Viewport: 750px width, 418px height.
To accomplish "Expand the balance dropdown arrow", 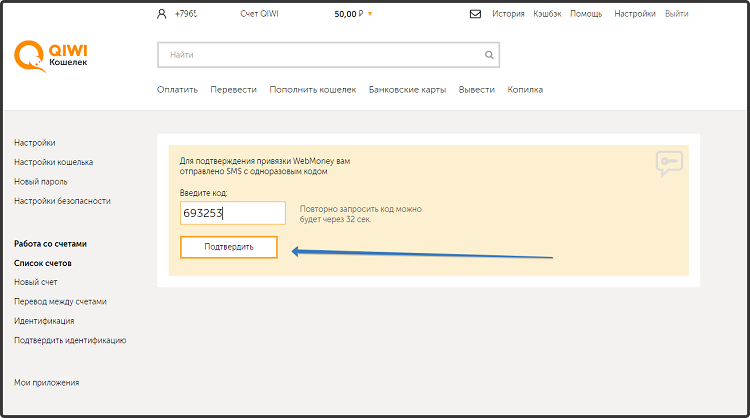I will tap(370, 14).
